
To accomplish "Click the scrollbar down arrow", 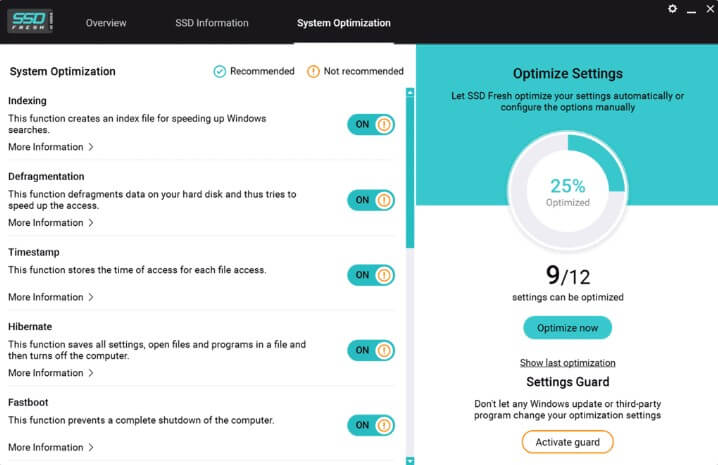I will coord(410,461).
